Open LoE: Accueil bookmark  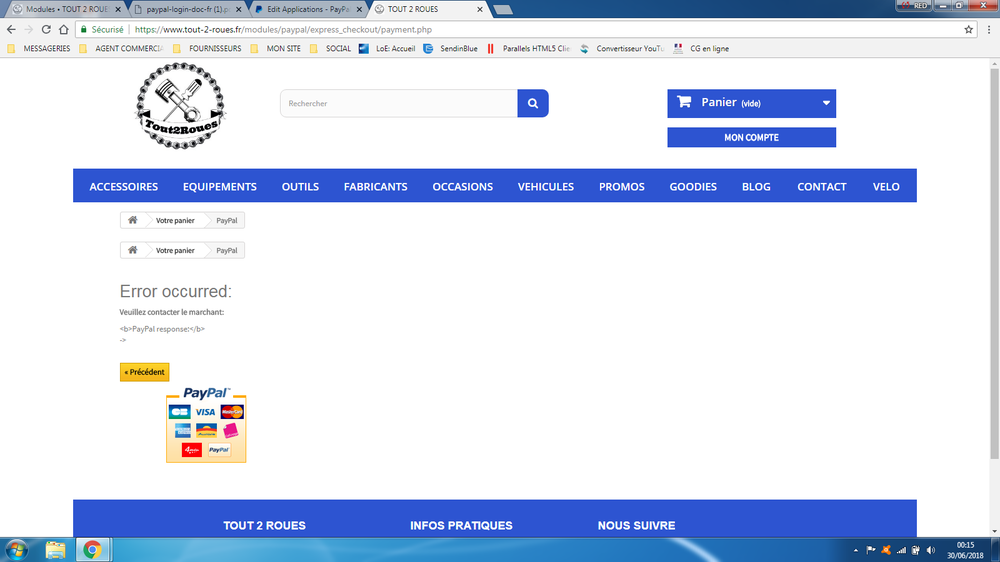[x=388, y=48]
